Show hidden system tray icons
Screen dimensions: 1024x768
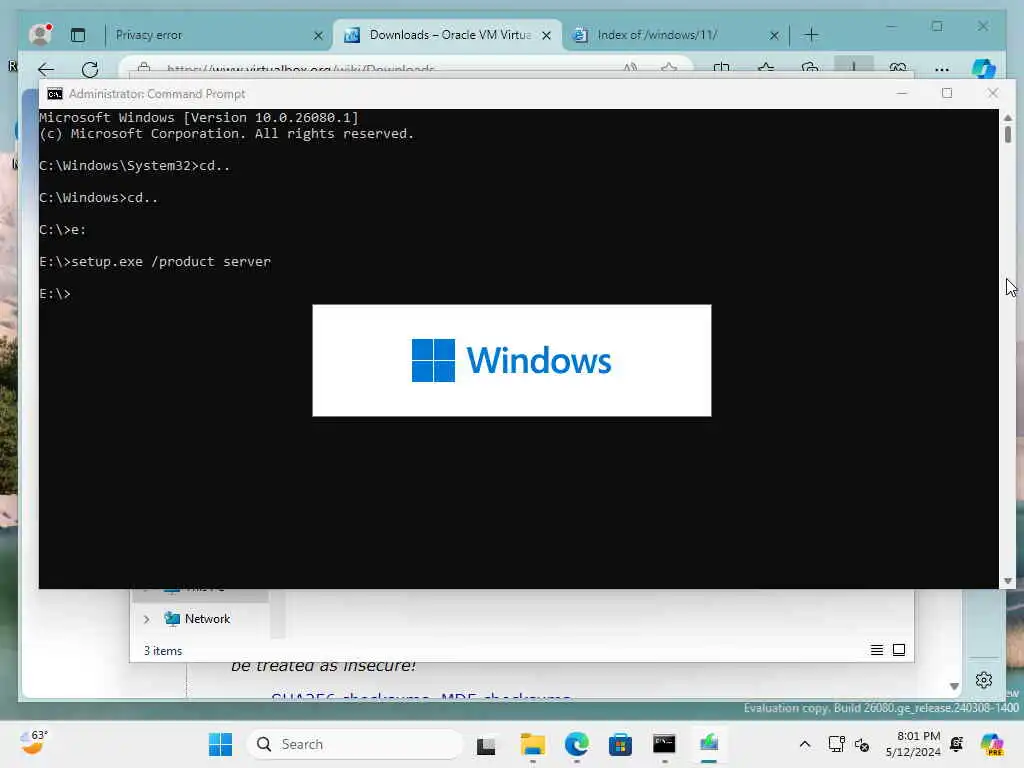tap(805, 744)
